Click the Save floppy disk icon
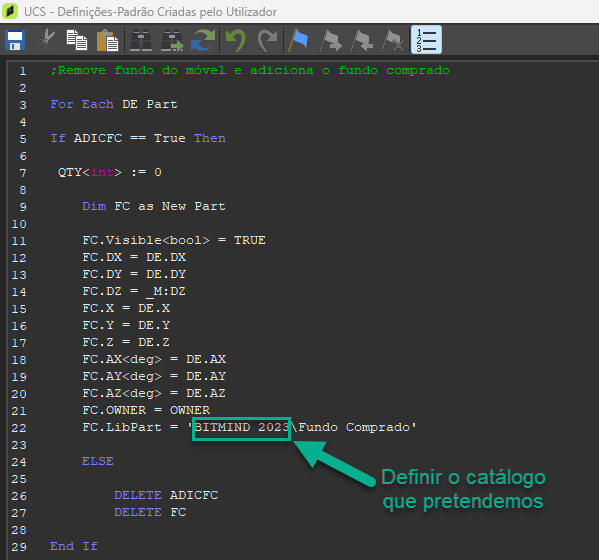599x560 pixels. (15, 40)
